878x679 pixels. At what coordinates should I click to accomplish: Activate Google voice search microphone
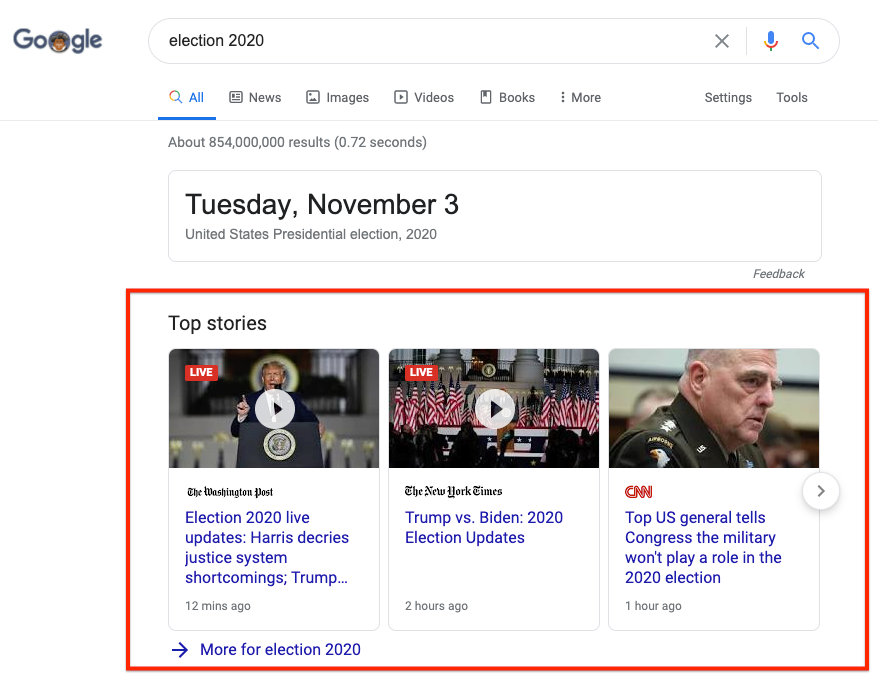(x=770, y=41)
